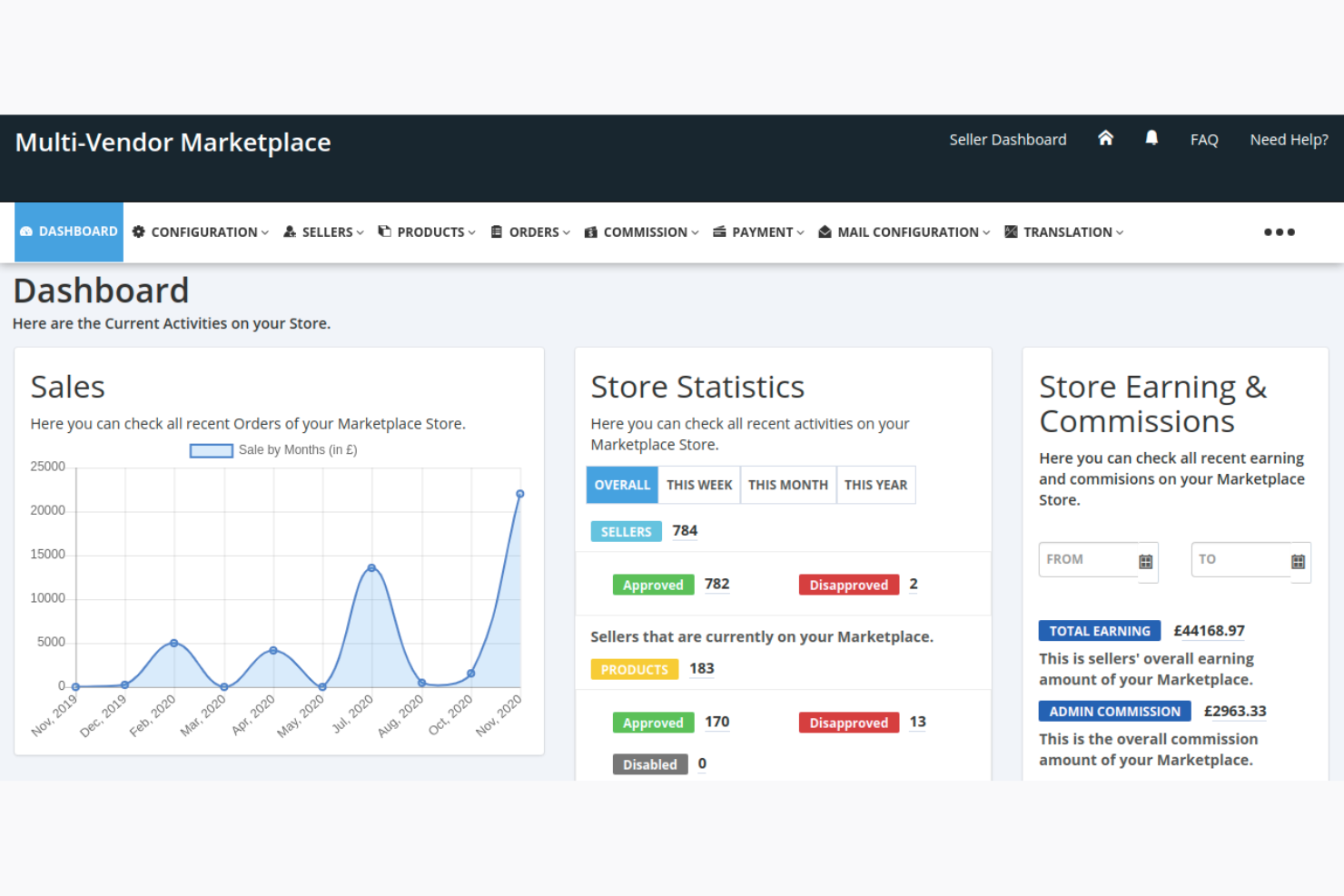
Task: Click the Commission badge icon
Action: [x=591, y=231]
